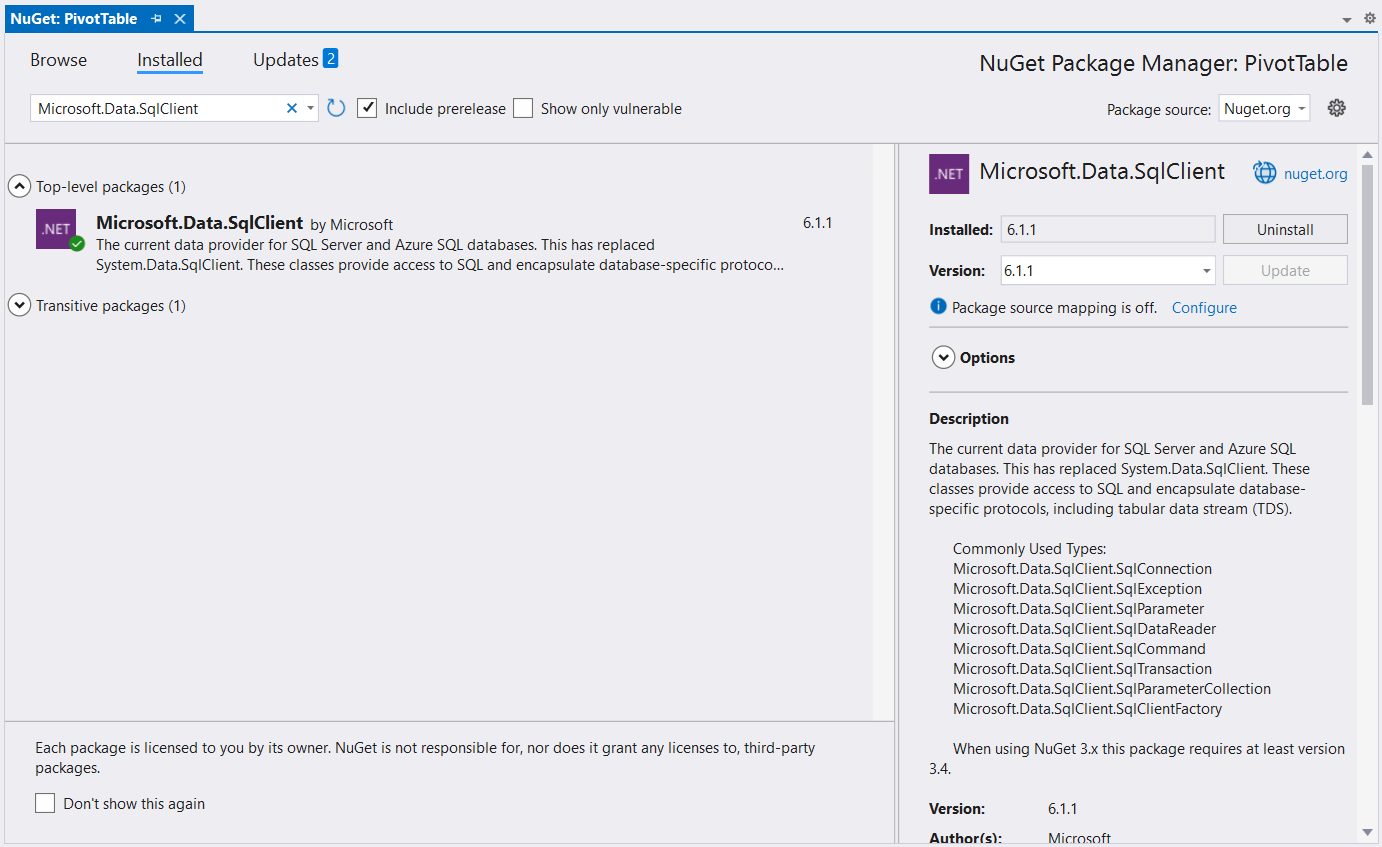Switch to the Installed tab
Image resolution: width=1382 pixels, height=847 pixels.
(x=170, y=60)
